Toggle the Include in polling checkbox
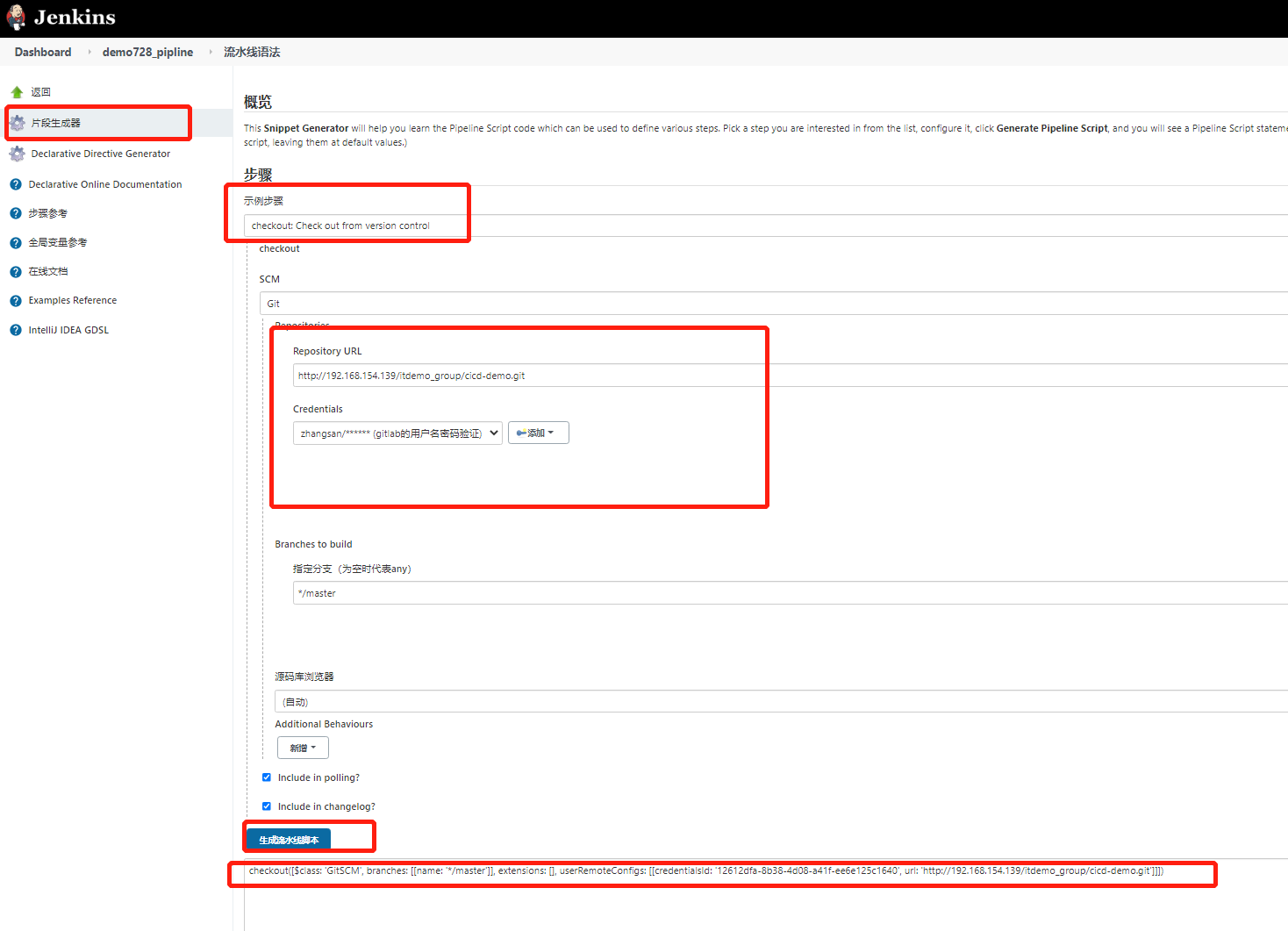 267,777
